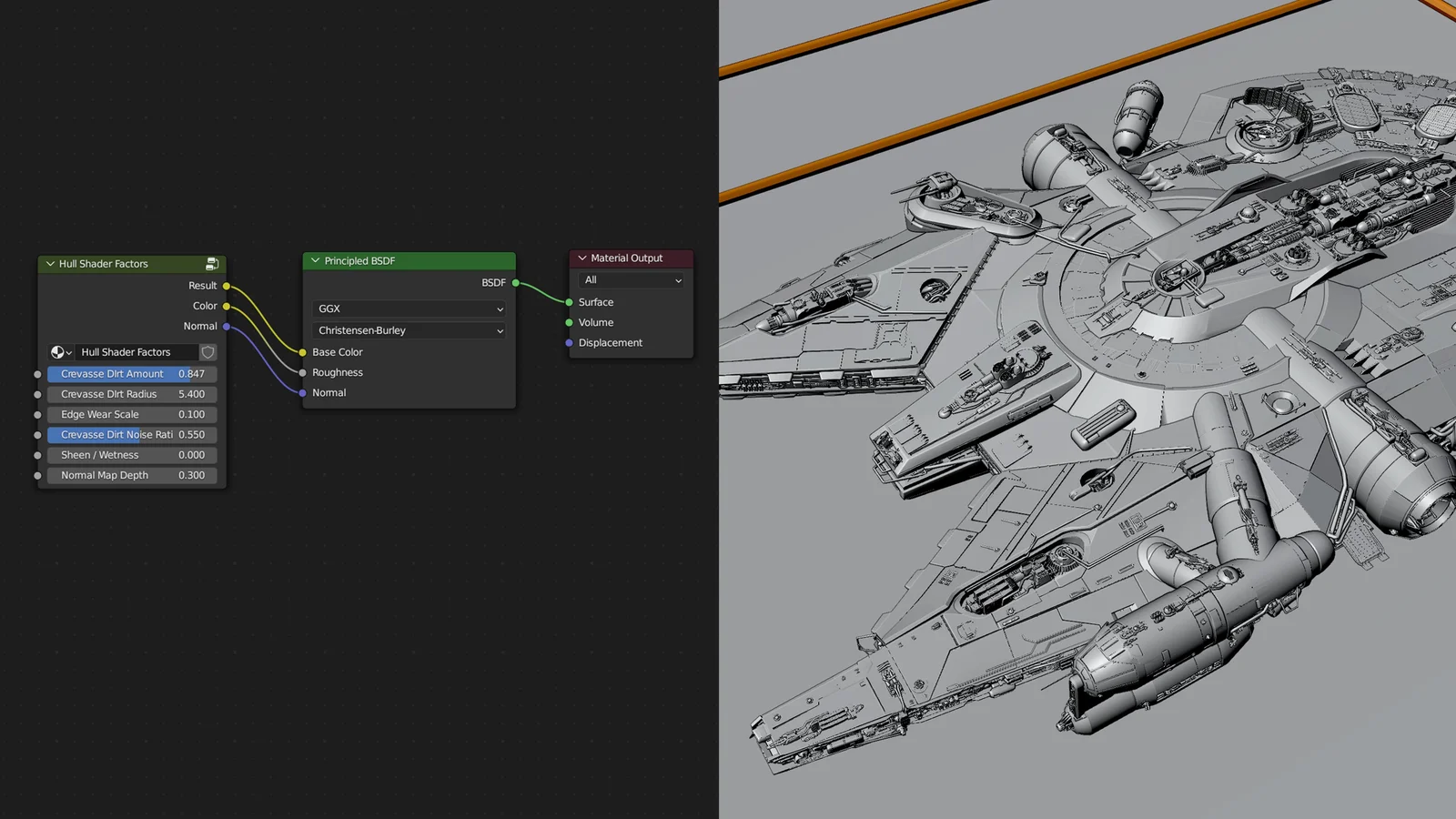Image resolution: width=1456 pixels, height=819 pixels.
Task: Click the Crevasse Dirt Radius value field
Action: click(x=131, y=394)
